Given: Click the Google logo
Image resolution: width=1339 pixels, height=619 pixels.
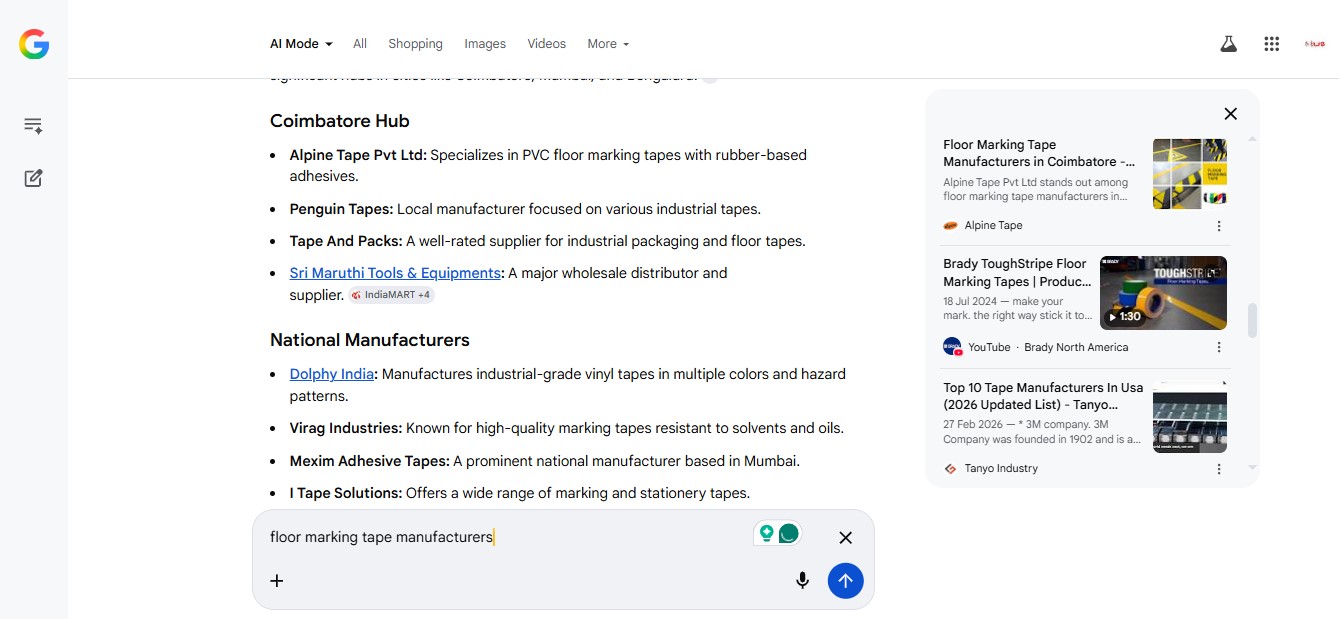Looking at the screenshot, I should (x=34, y=44).
